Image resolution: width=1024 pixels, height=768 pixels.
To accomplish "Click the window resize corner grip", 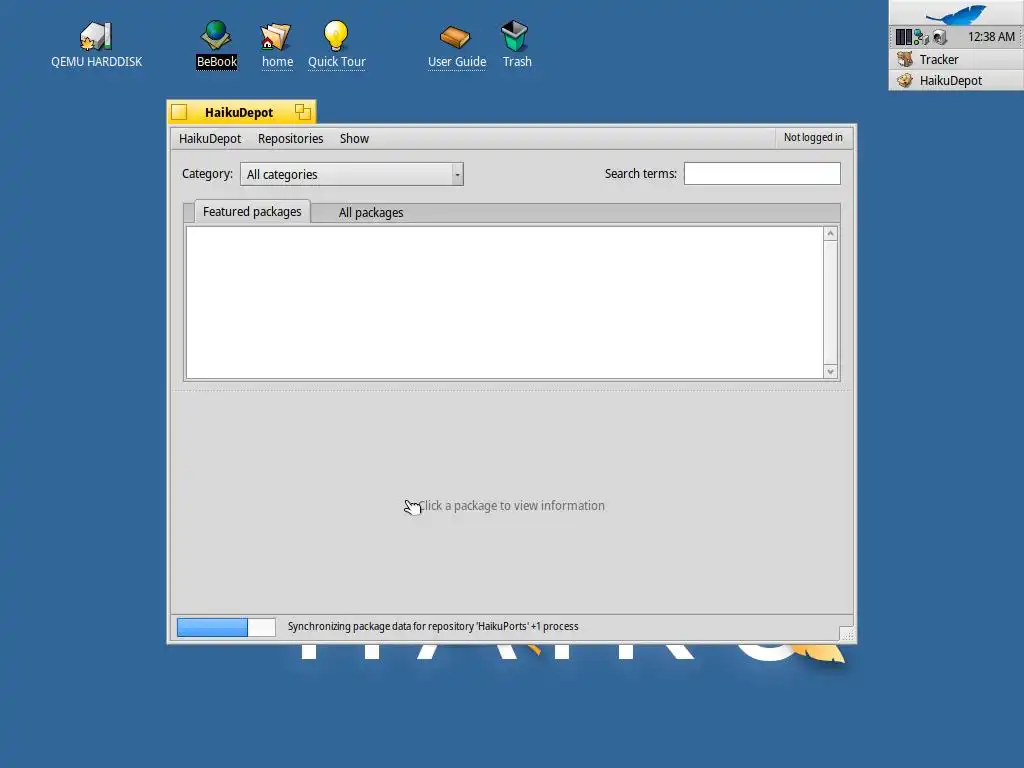I will [846, 633].
